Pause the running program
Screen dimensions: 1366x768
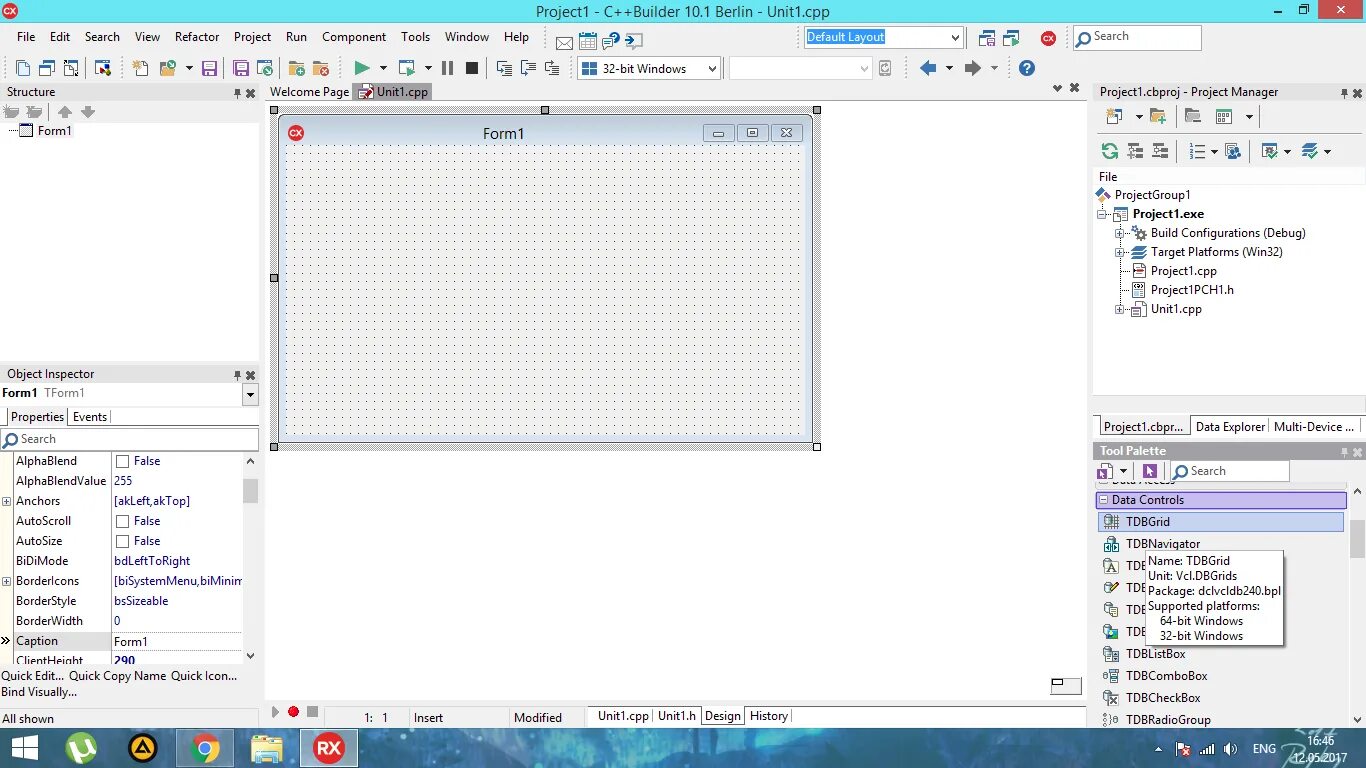pyautogui.click(x=447, y=68)
